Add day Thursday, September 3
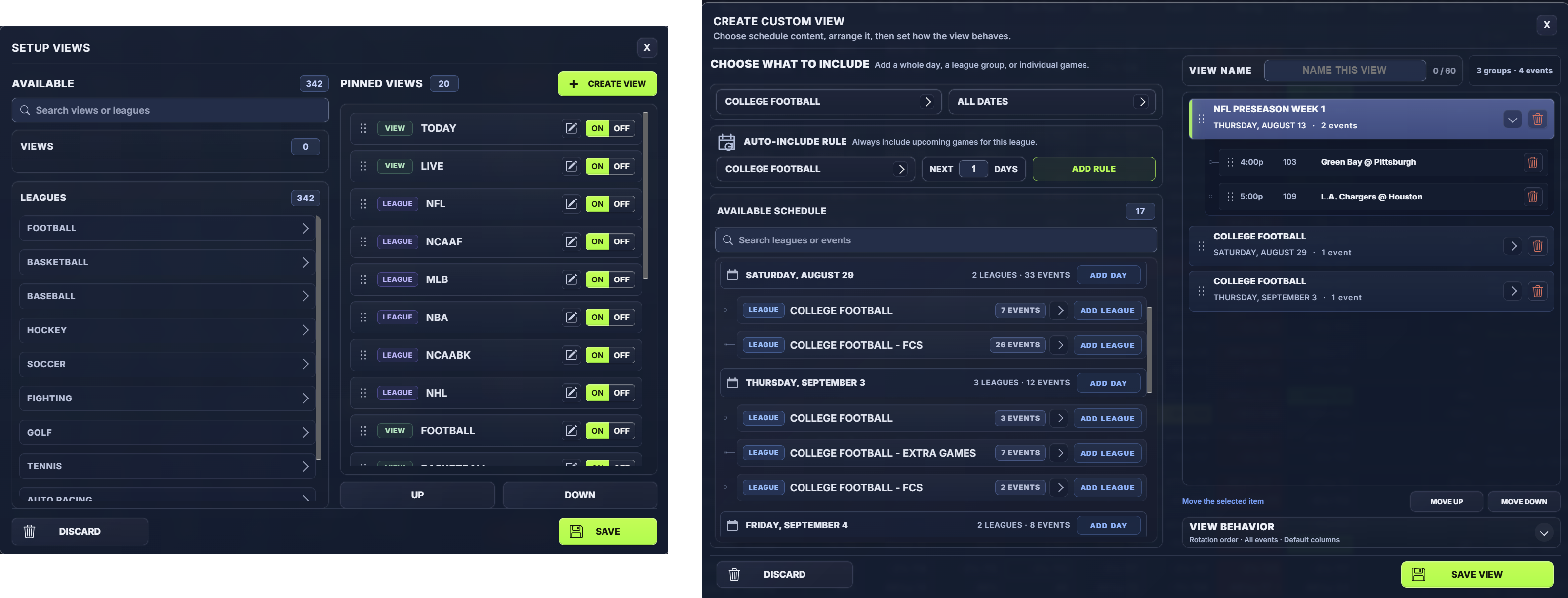 tap(1108, 383)
